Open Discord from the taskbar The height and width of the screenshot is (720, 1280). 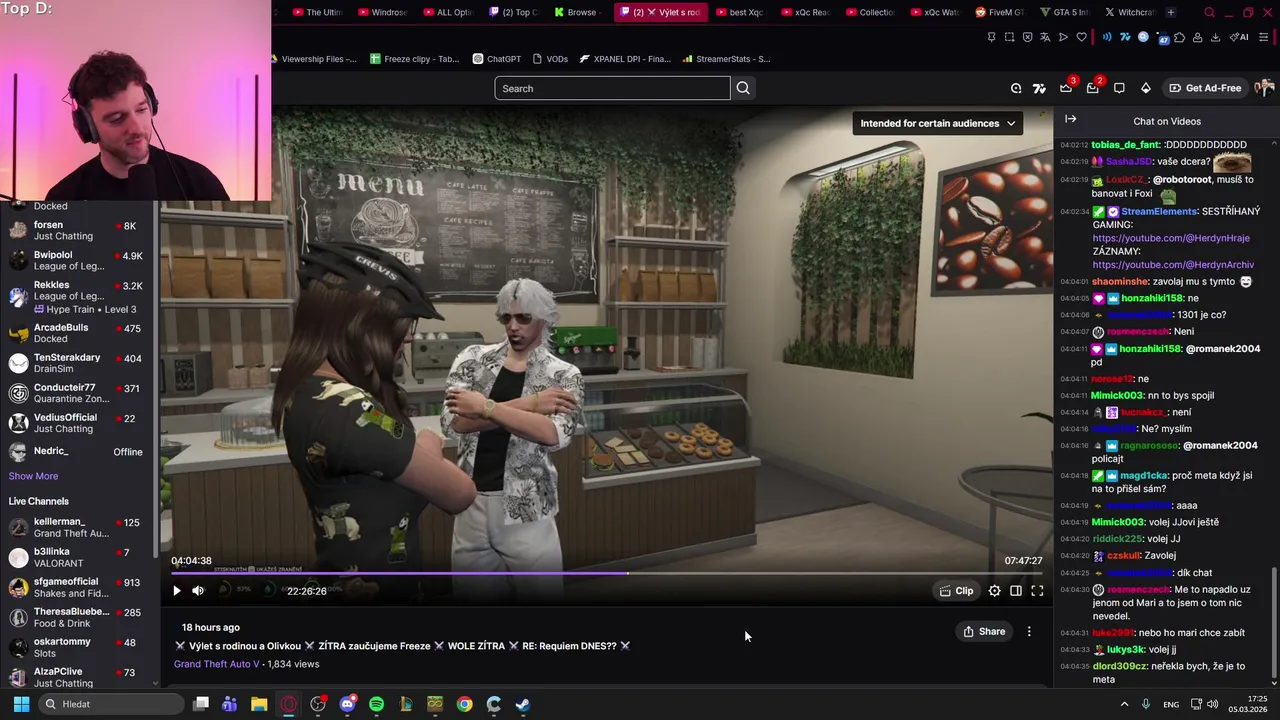click(347, 704)
